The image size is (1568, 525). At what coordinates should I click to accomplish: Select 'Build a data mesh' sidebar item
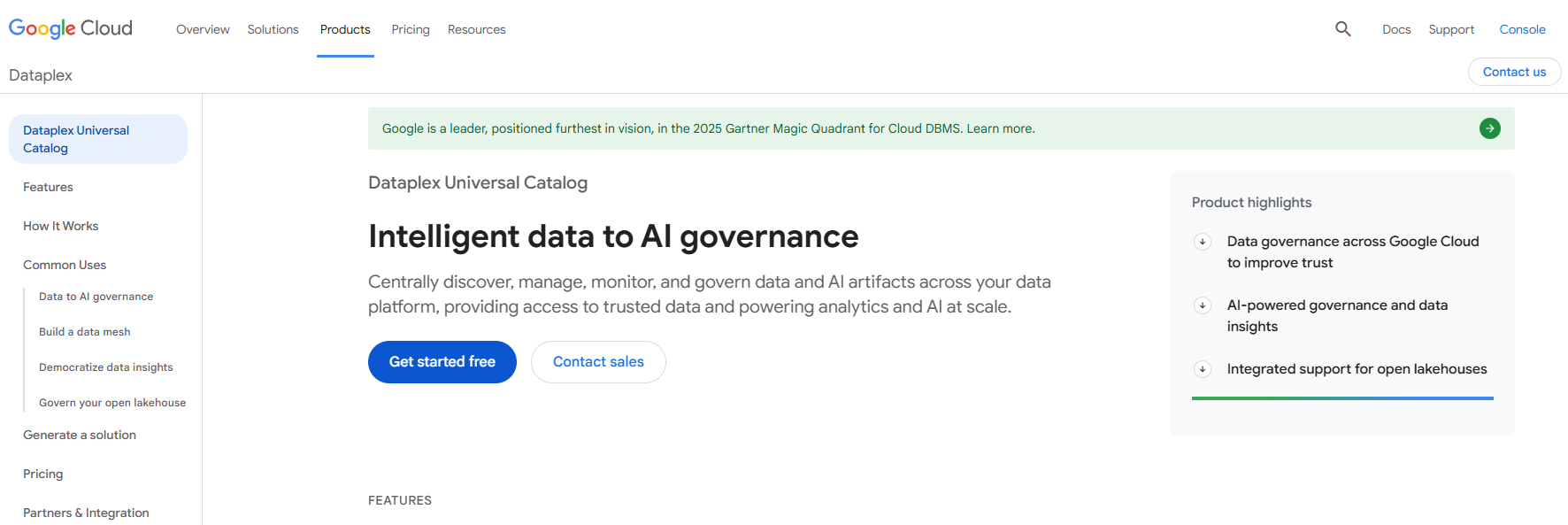[85, 332]
